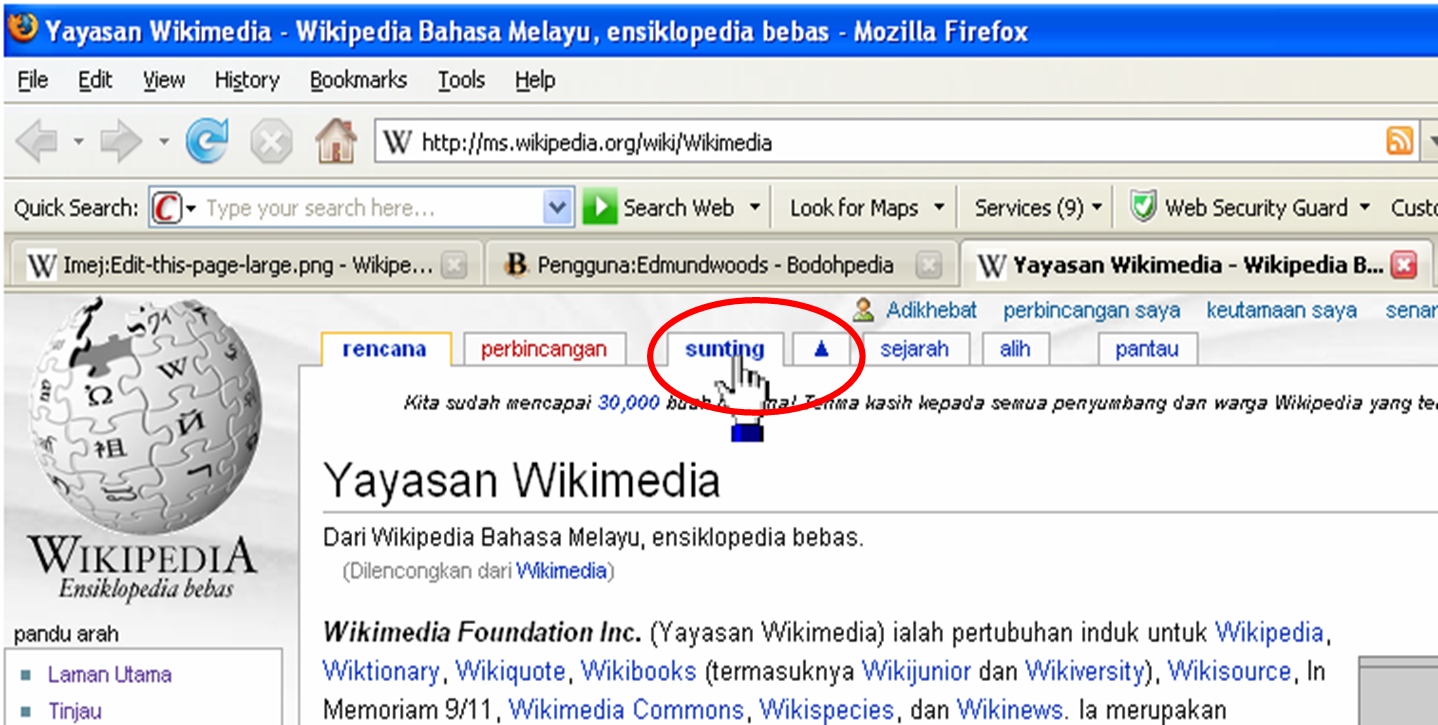Open the Edit menu
Image resolution: width=1438 pixels, height=725 pixels.
click(95, 80)
